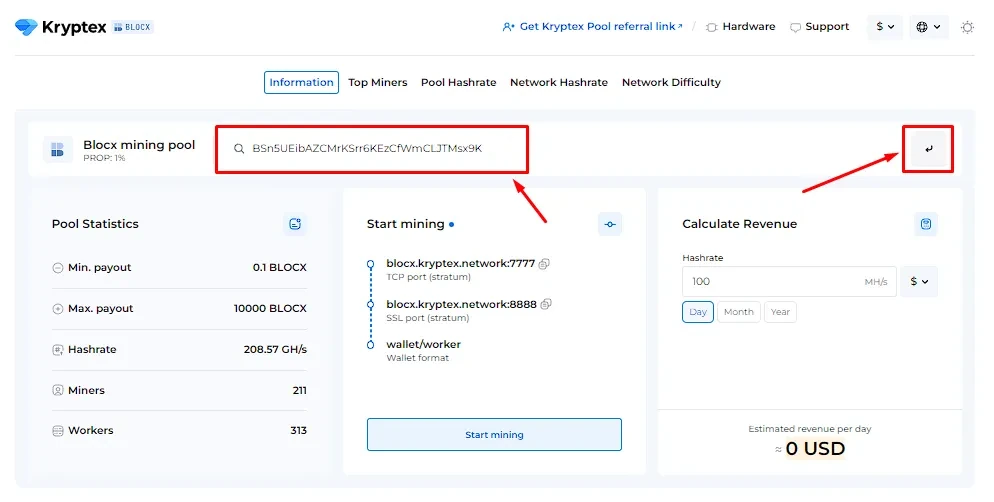Click the Start mining button
The height and width of the screenshot is (502, 994).
click(x=494, y=435)
